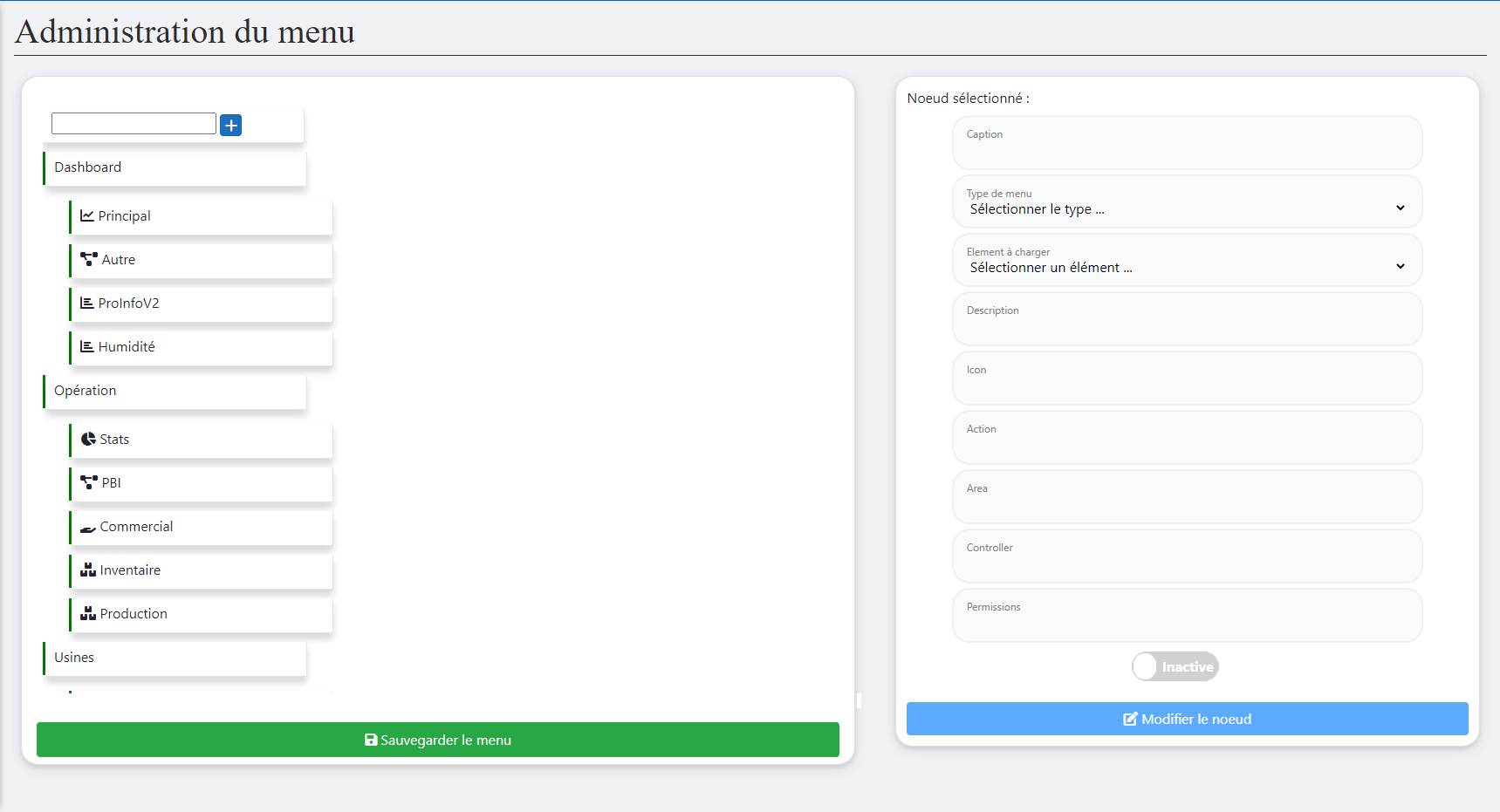Click the pie chart icon beside Stats

(x=88, y=439)
